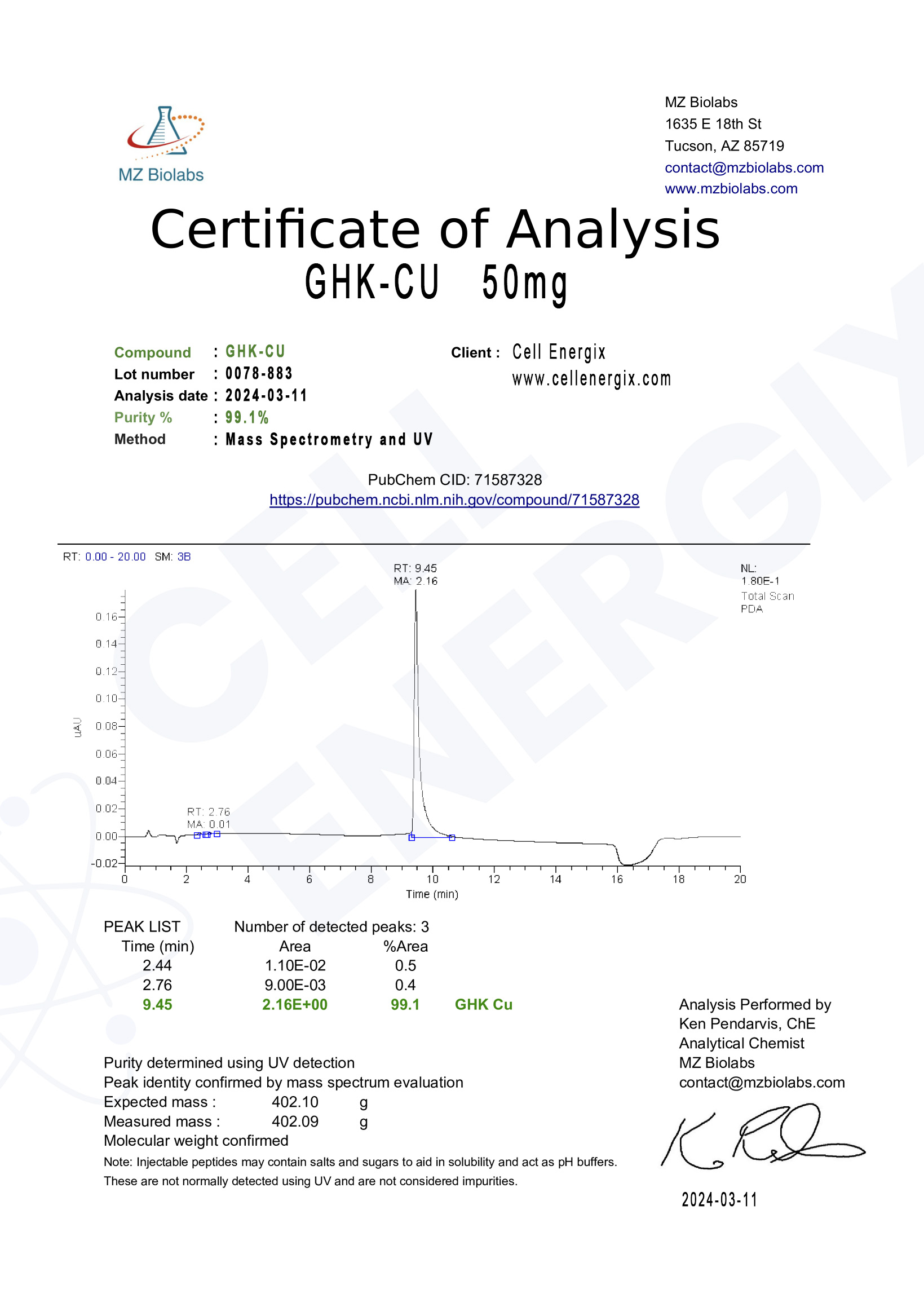Click the Time (min) axis label
Viewport: 924px width, 1307px height.
[432, 894]
